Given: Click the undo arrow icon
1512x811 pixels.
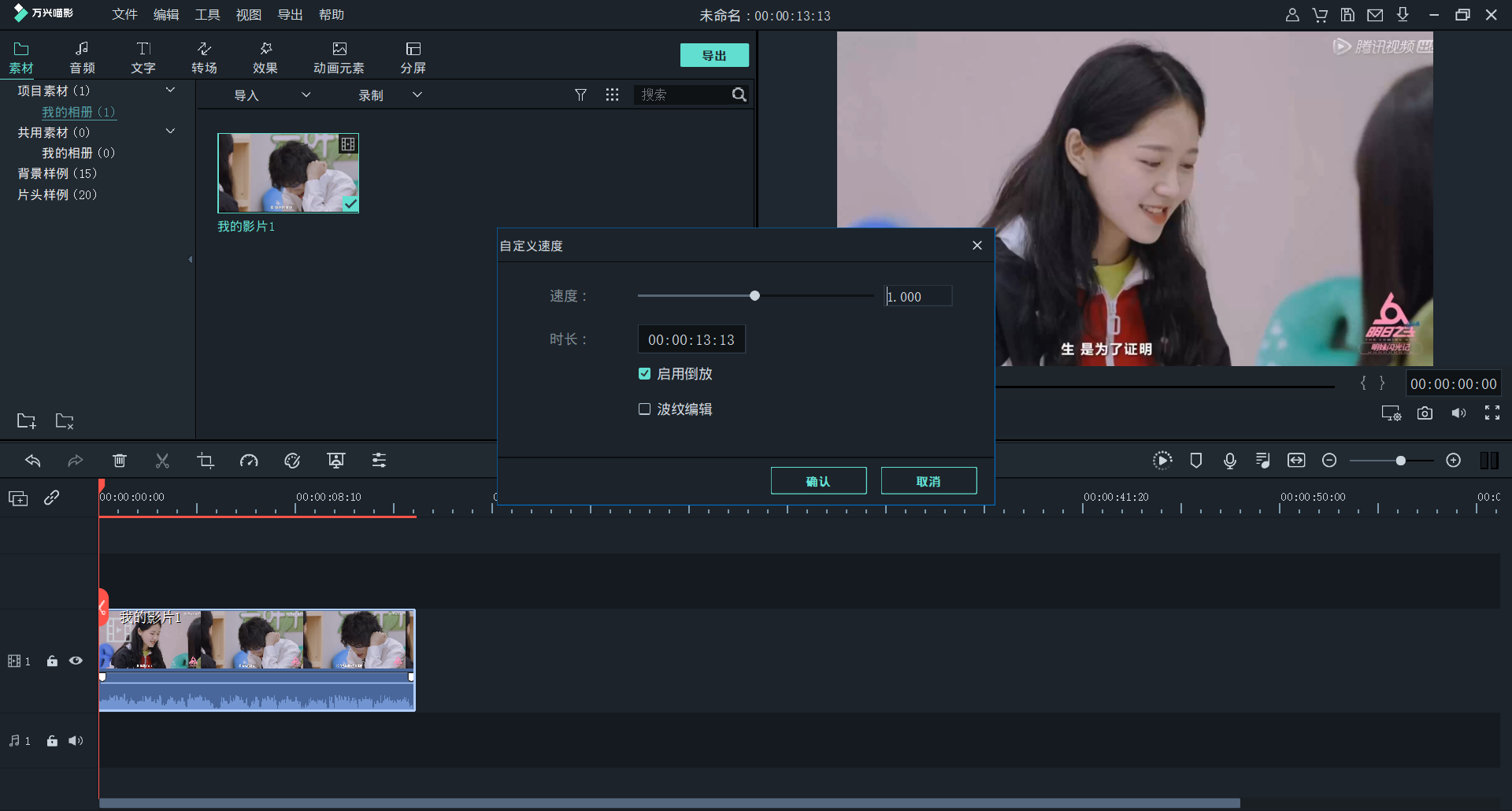Looking at the screenshot, I should tap(33, 461).
